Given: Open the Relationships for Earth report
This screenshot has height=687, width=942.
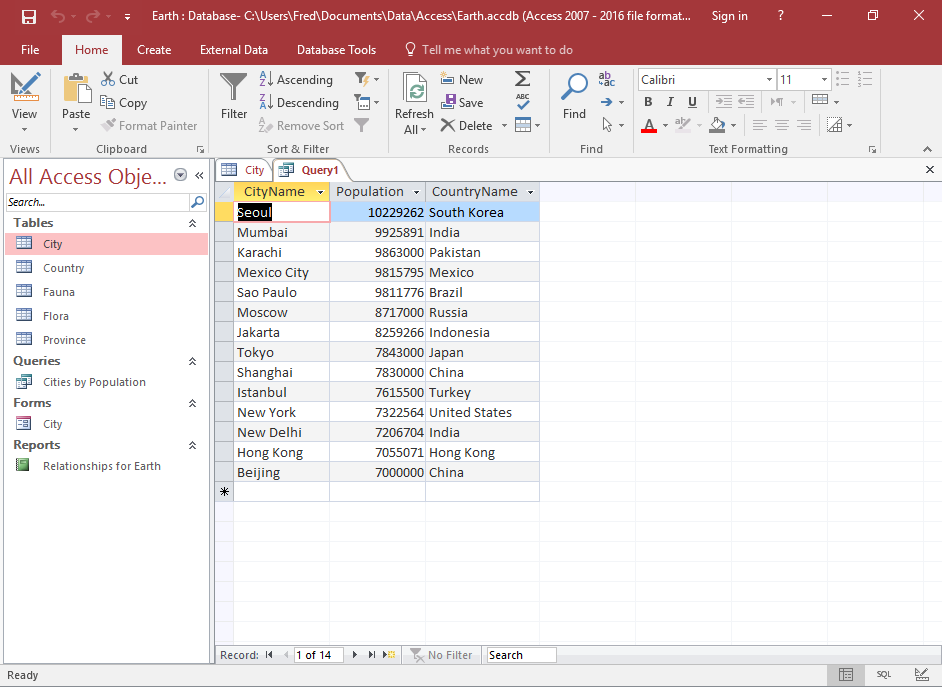Looking at the screenshot, I should tap(101, 466).
